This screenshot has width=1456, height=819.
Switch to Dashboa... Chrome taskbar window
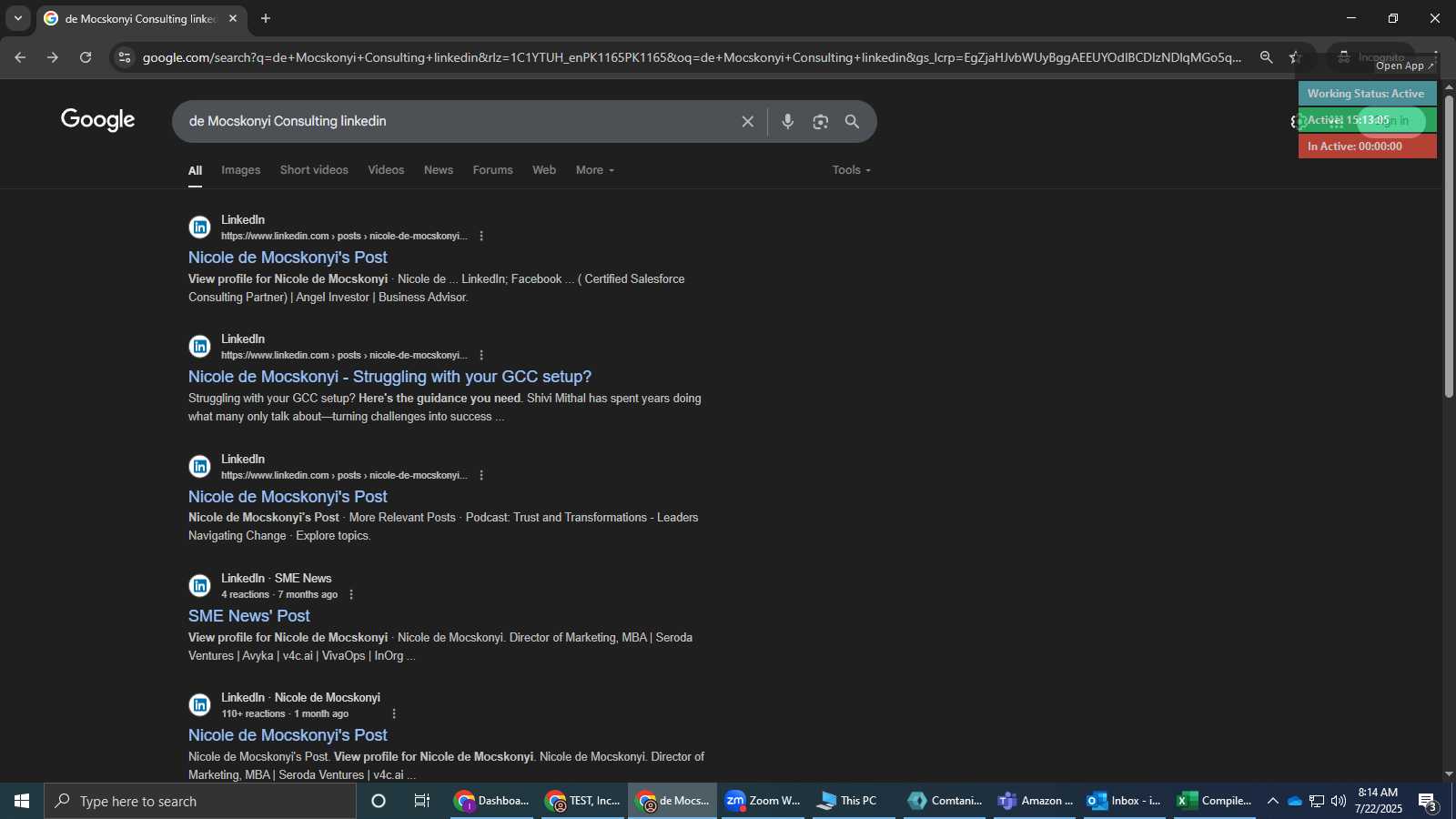coord(492,801)
